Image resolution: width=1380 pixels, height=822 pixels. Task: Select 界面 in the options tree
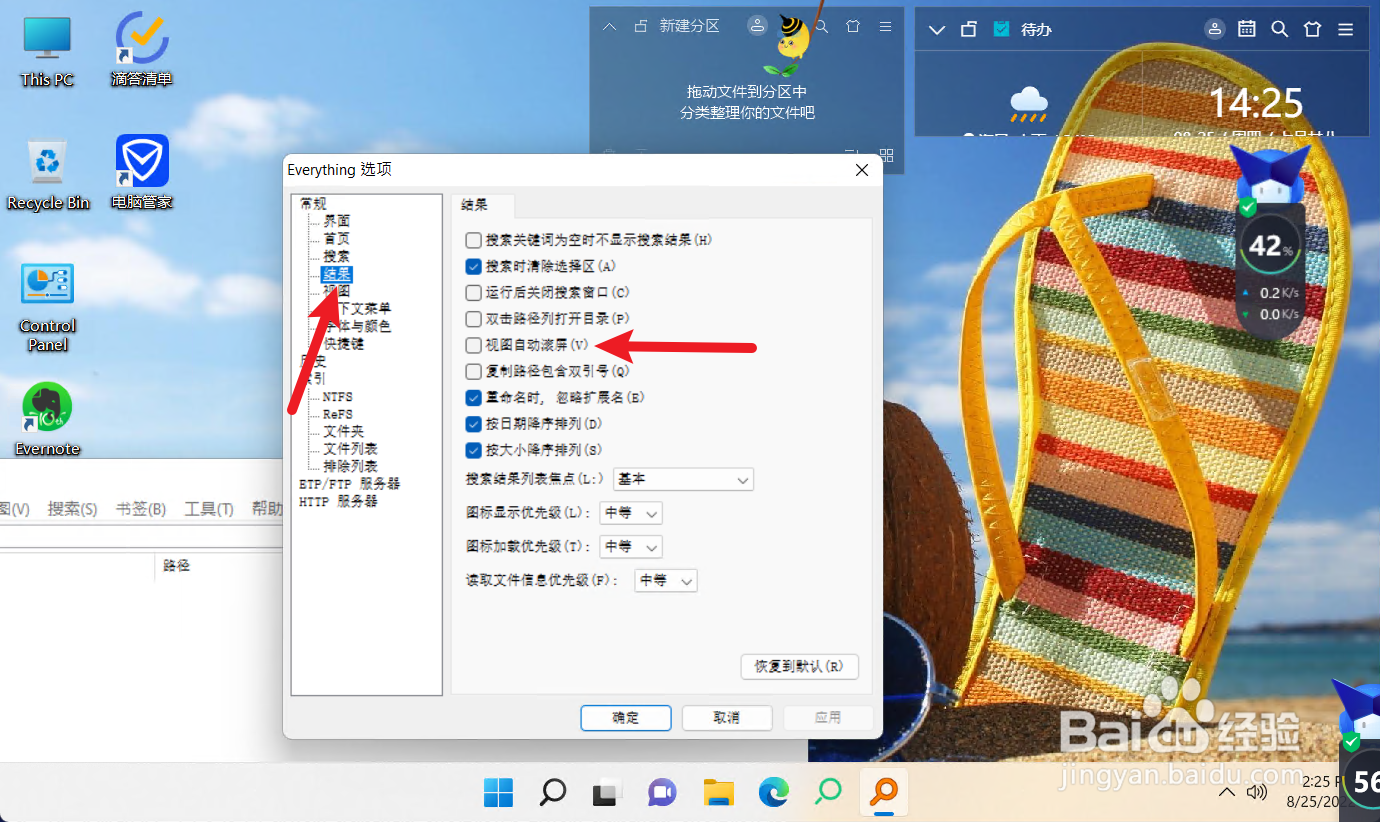pyautogui.click(x=337, y=221)
